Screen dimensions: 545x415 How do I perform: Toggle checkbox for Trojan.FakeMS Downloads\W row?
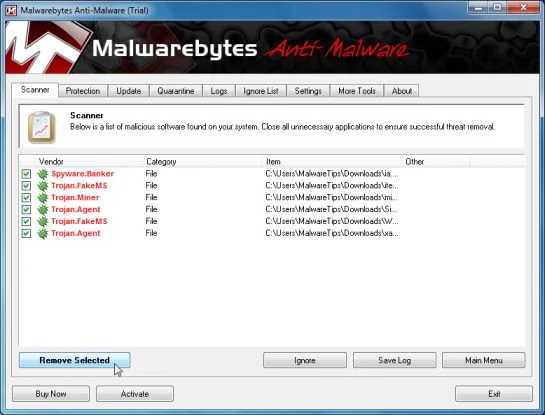[26, 221]
